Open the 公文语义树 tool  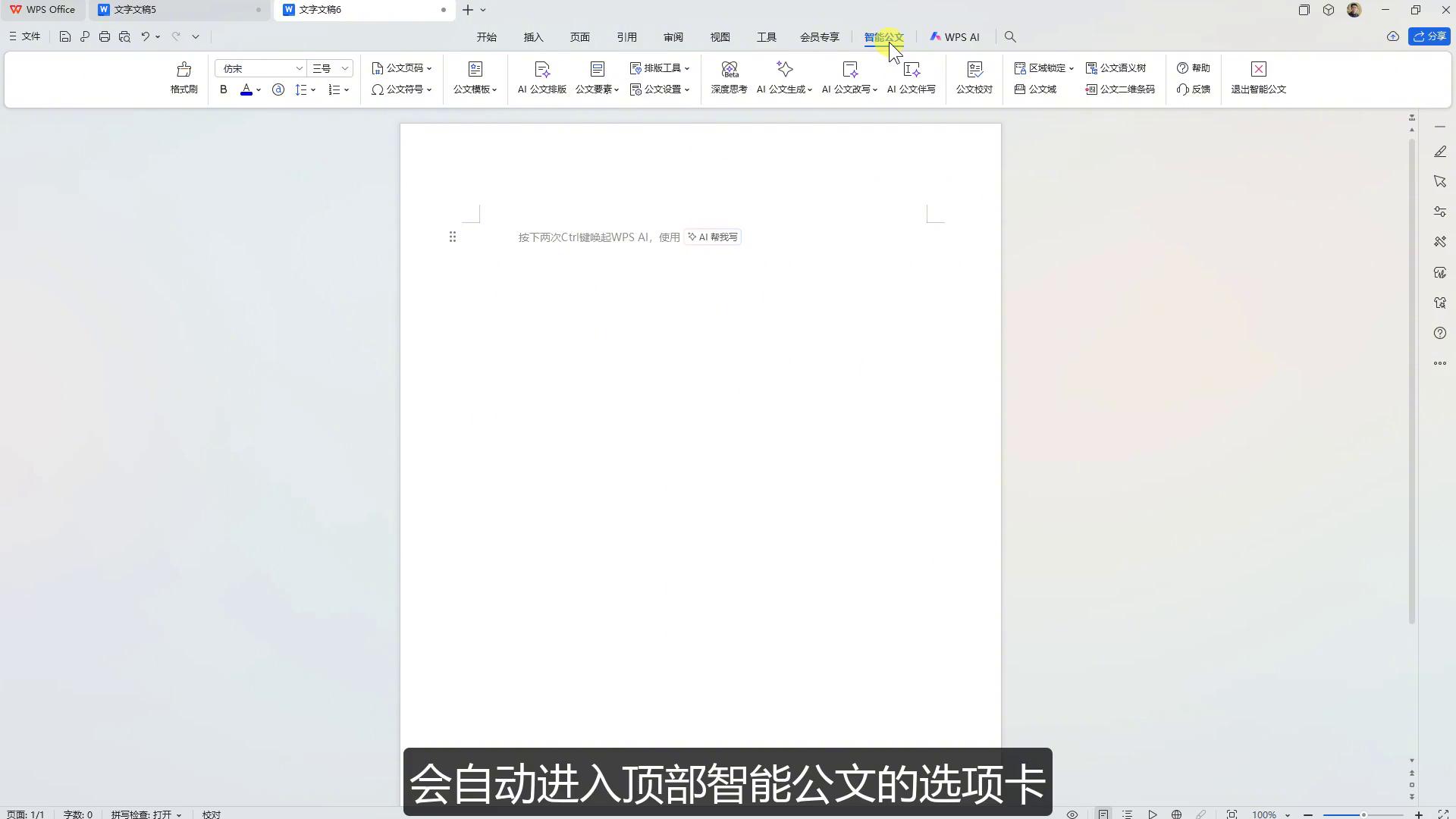1116,67
